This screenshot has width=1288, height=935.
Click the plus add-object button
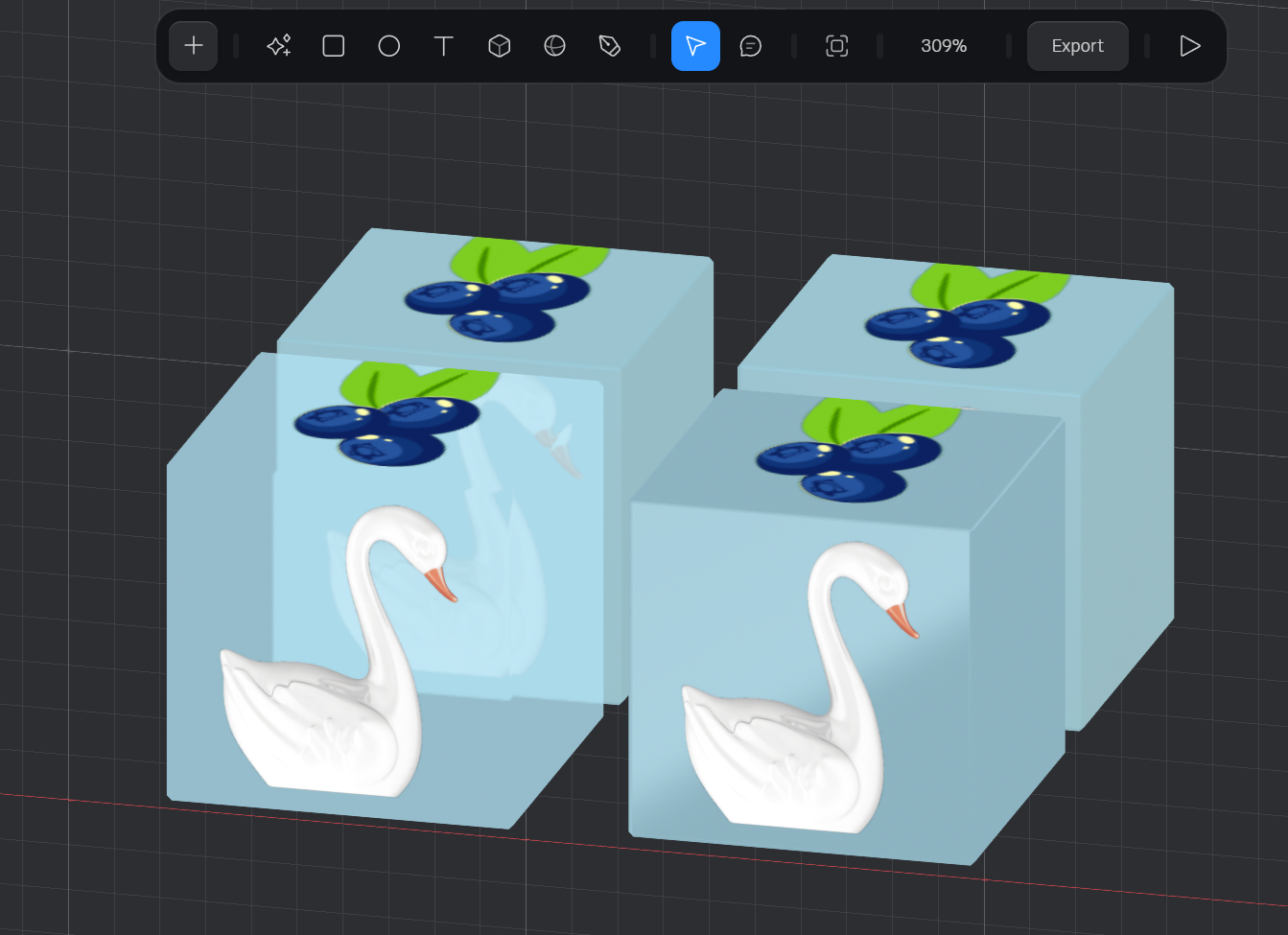coord(194,46)
